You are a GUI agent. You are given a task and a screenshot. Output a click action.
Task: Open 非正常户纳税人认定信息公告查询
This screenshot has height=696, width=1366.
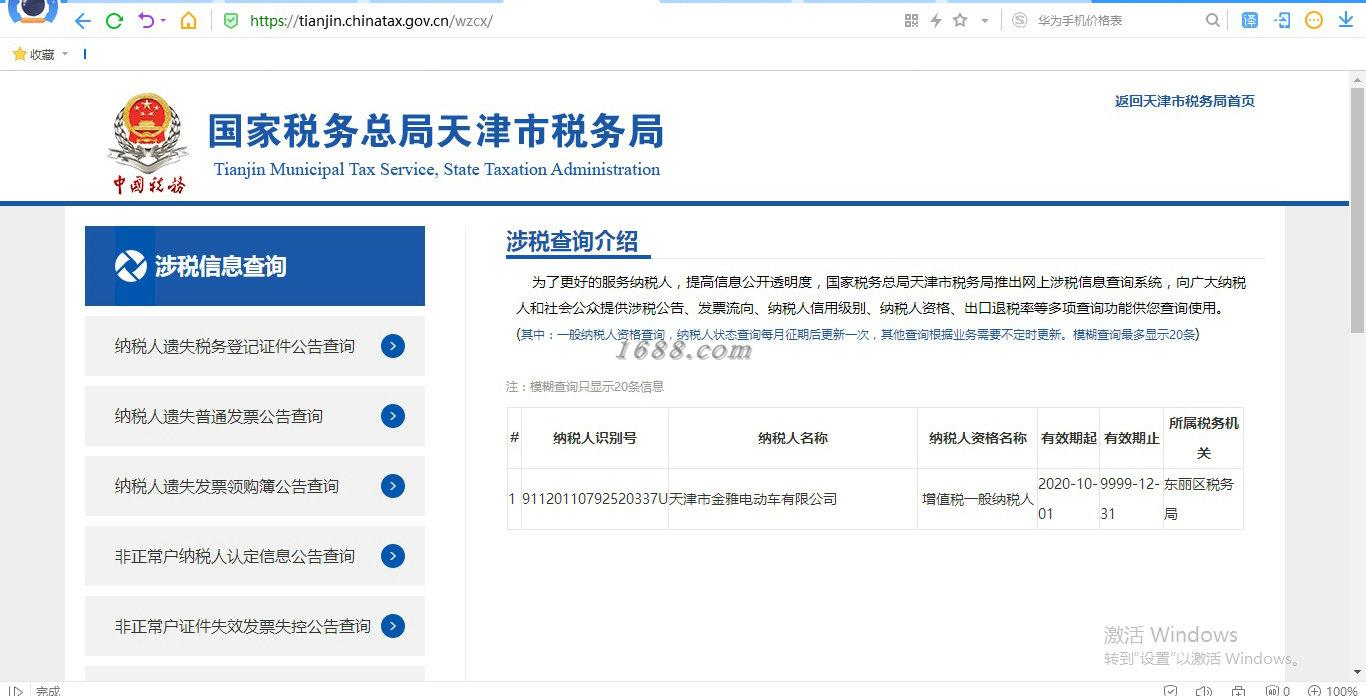[235, 556]
